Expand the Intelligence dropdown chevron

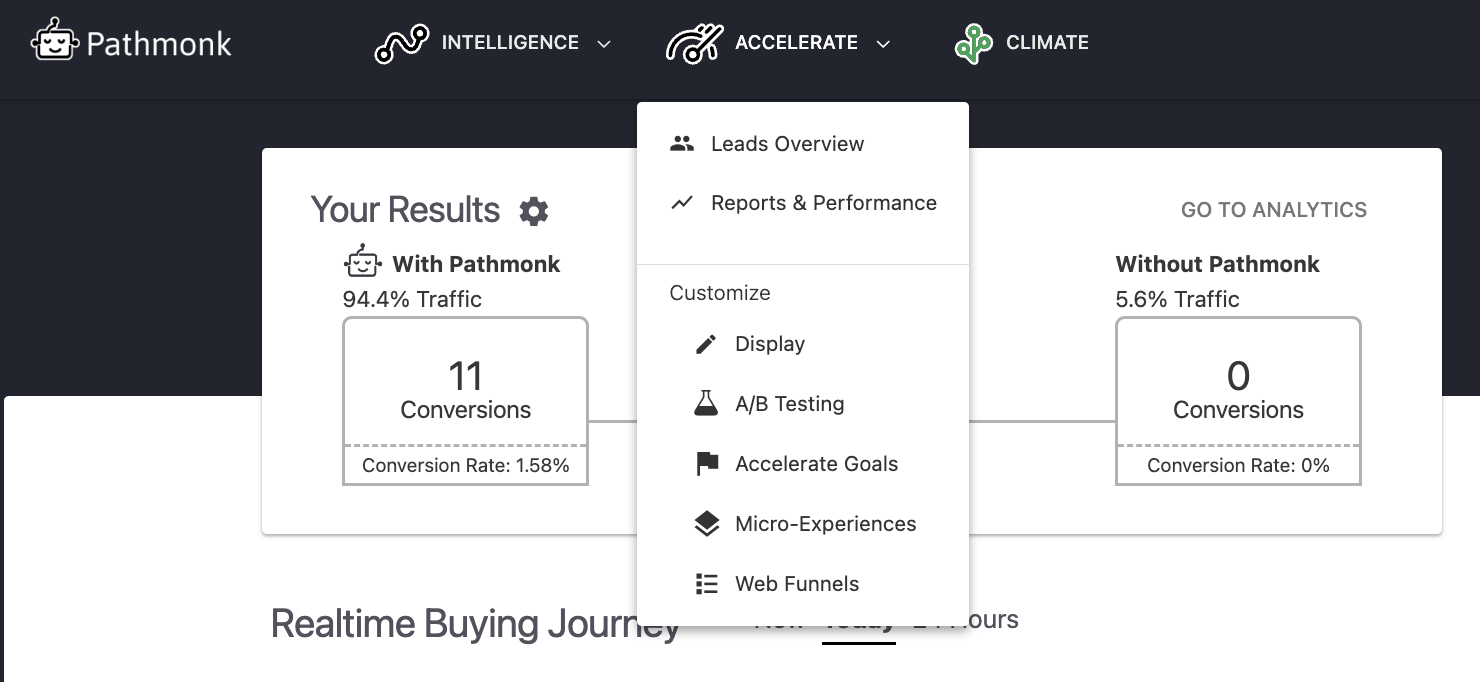click(603, 44)
